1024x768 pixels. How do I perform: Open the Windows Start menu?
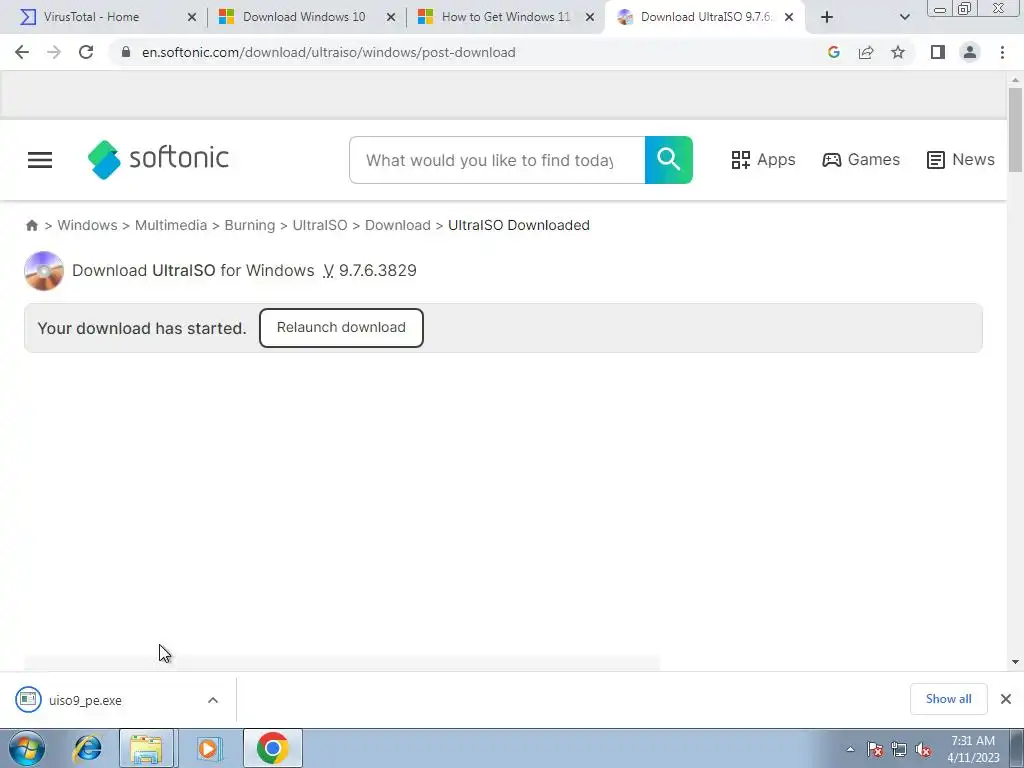point(27,748)
